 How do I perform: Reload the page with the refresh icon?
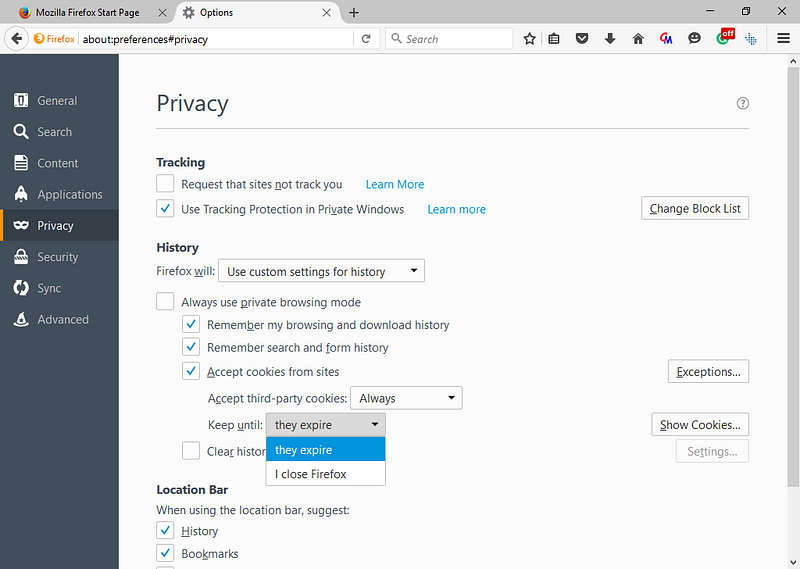pyautogui.click(x=366, y=39)
